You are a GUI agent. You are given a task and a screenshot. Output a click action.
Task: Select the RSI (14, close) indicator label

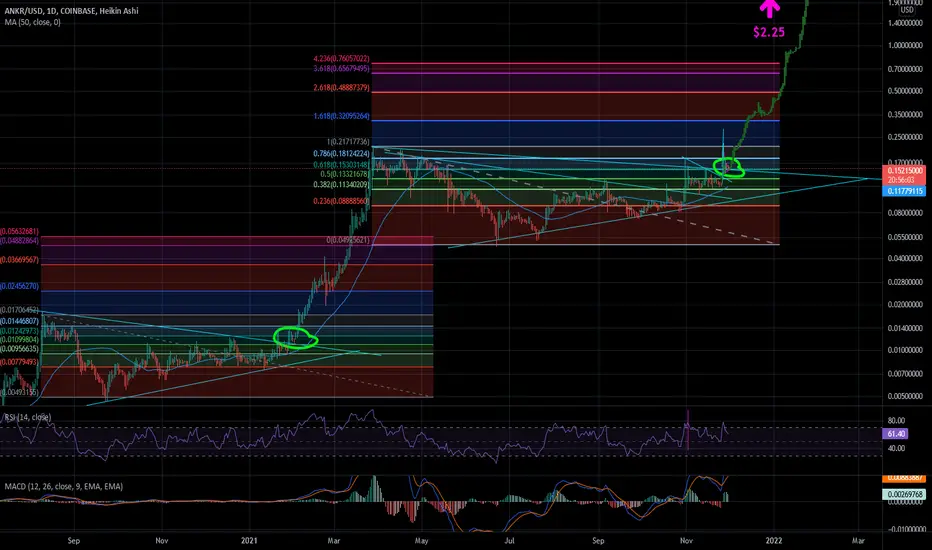pos(28,417)
